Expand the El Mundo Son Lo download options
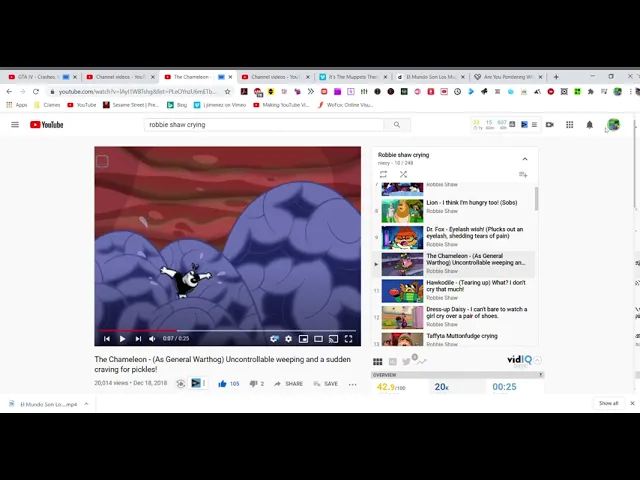 (86, 404)
